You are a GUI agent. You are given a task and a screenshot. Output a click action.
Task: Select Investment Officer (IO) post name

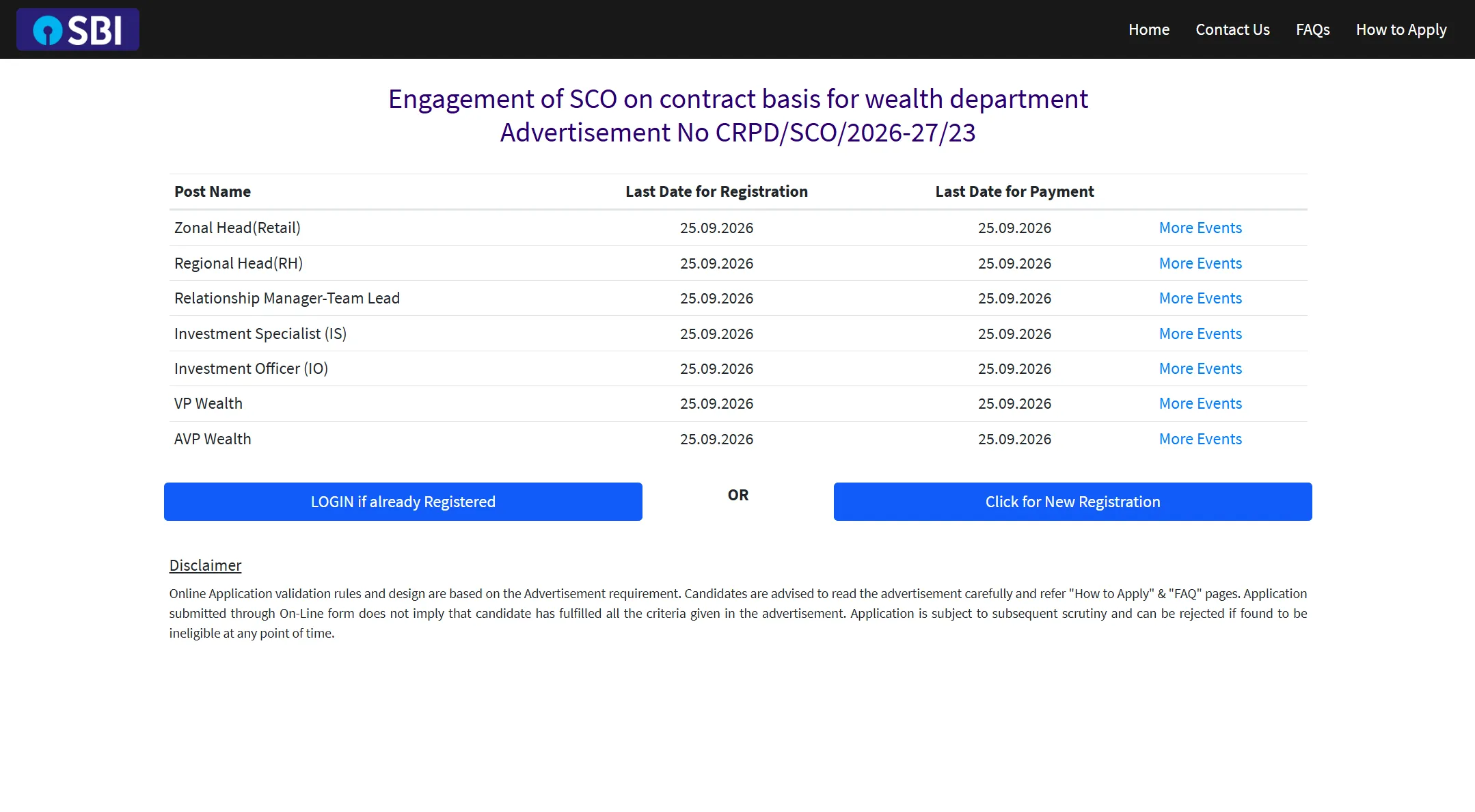(x=251, y=368)
